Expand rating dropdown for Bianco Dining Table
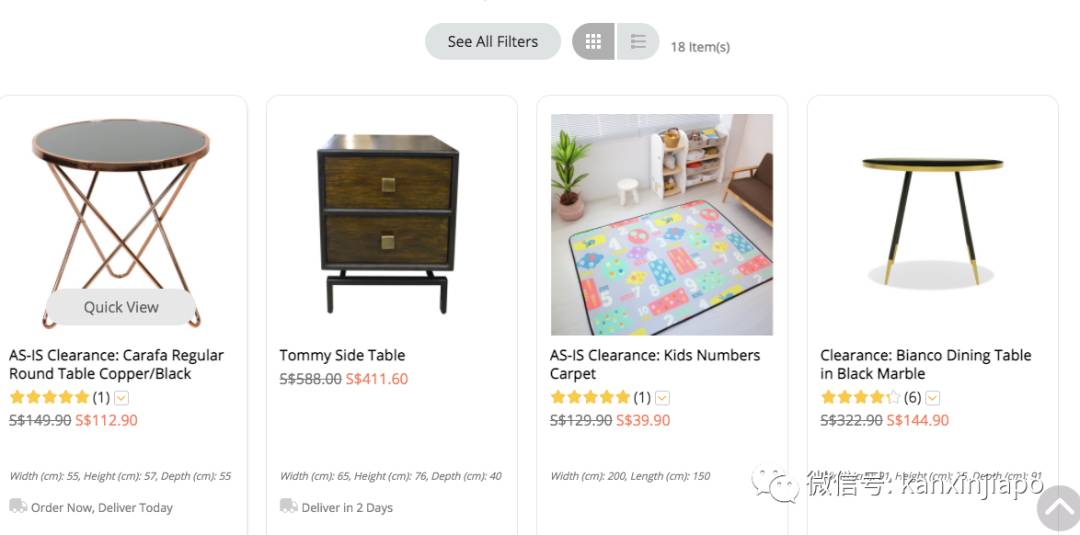Image resolution: width=1080 pixels, height=535 pixels. coord(932,398)
